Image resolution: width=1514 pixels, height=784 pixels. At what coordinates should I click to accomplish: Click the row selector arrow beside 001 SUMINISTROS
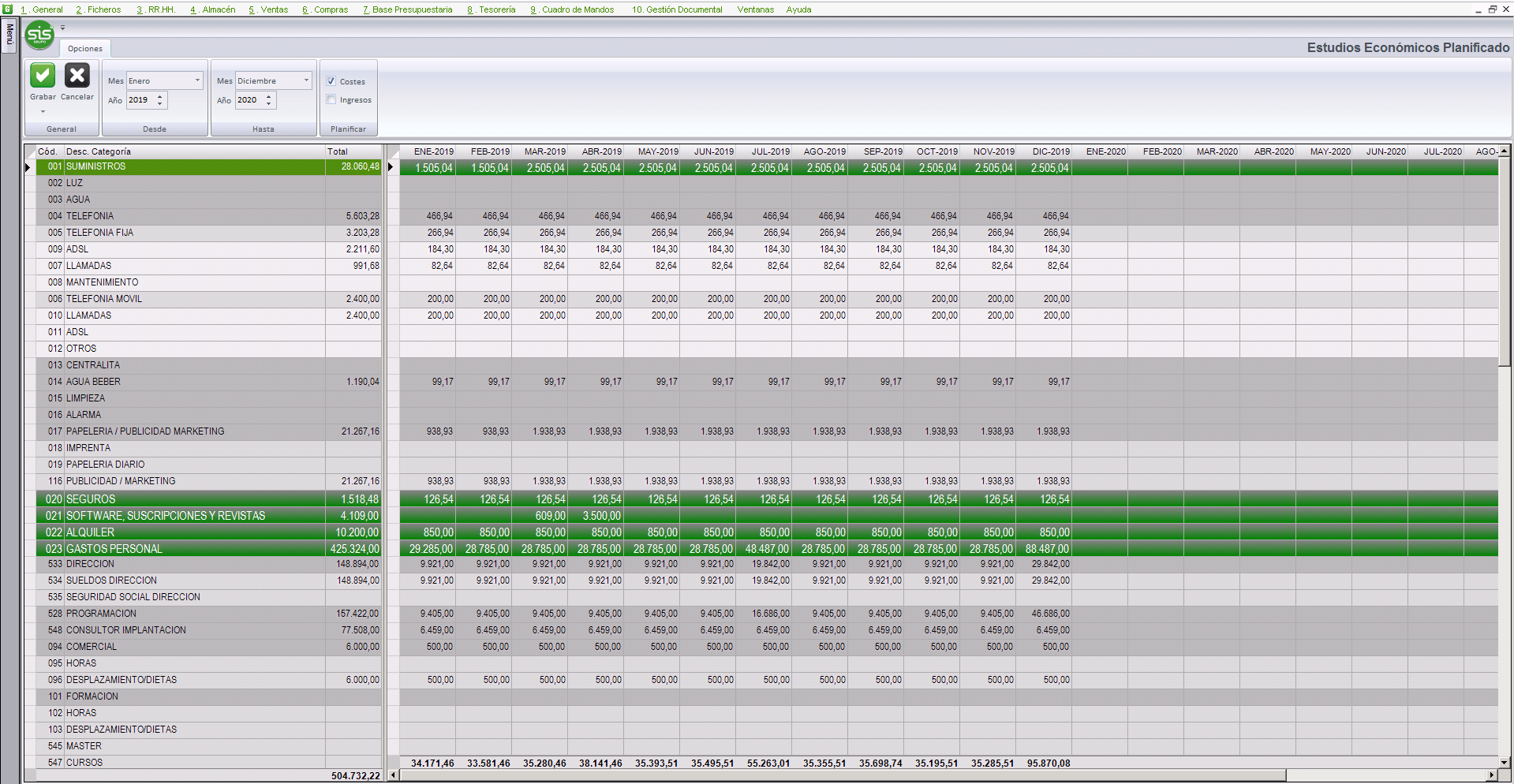pos(29,167)
